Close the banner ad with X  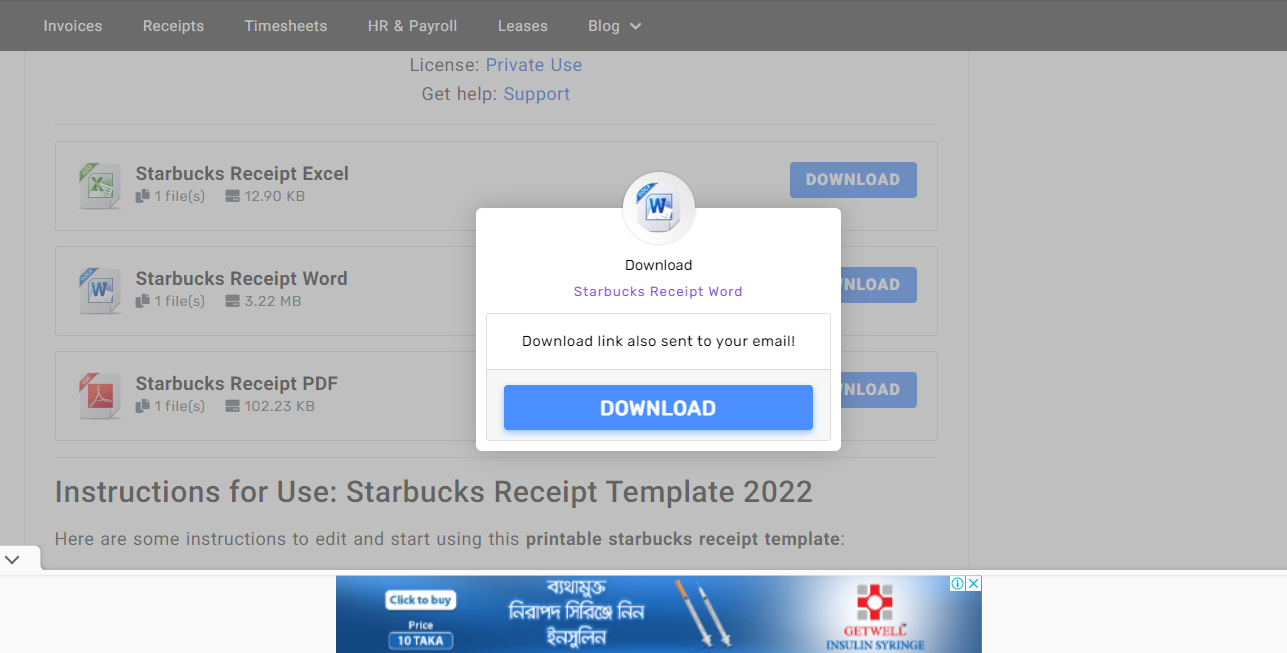pos(973,584)
